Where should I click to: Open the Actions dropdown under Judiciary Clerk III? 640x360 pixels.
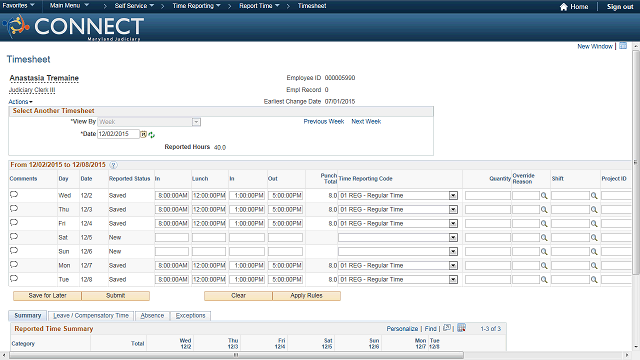(x=20, y=102)
